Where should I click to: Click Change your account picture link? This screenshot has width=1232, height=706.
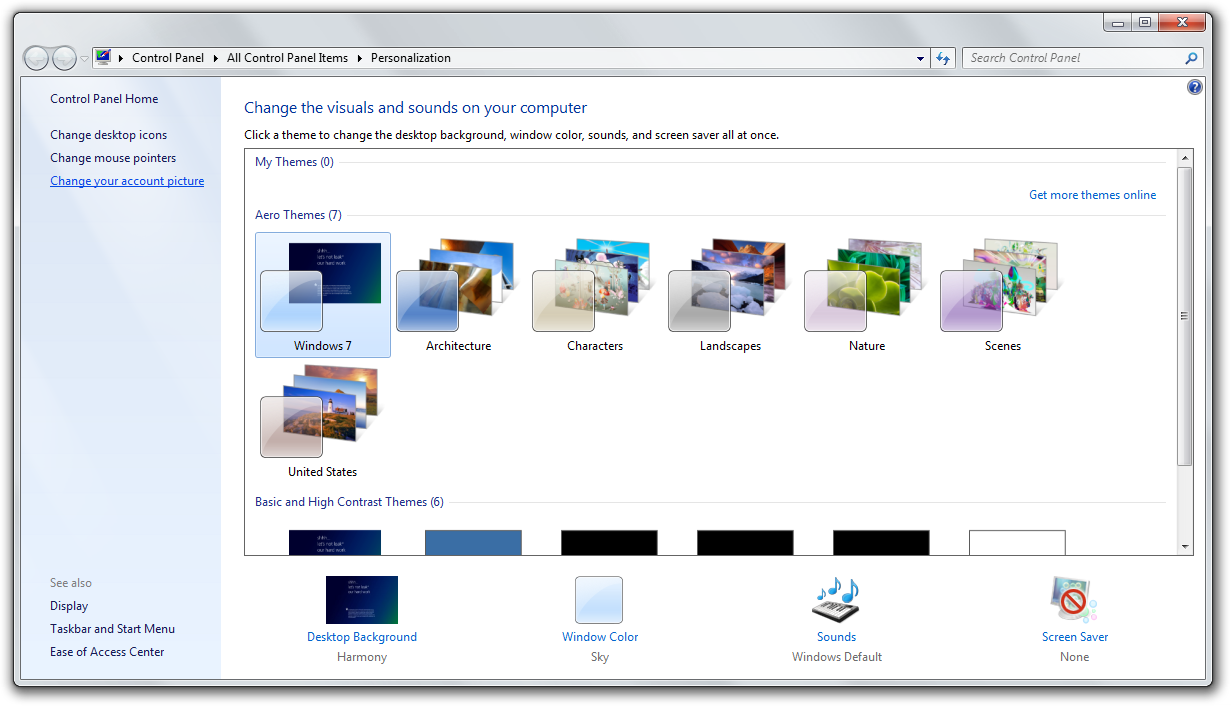[127, 181]
